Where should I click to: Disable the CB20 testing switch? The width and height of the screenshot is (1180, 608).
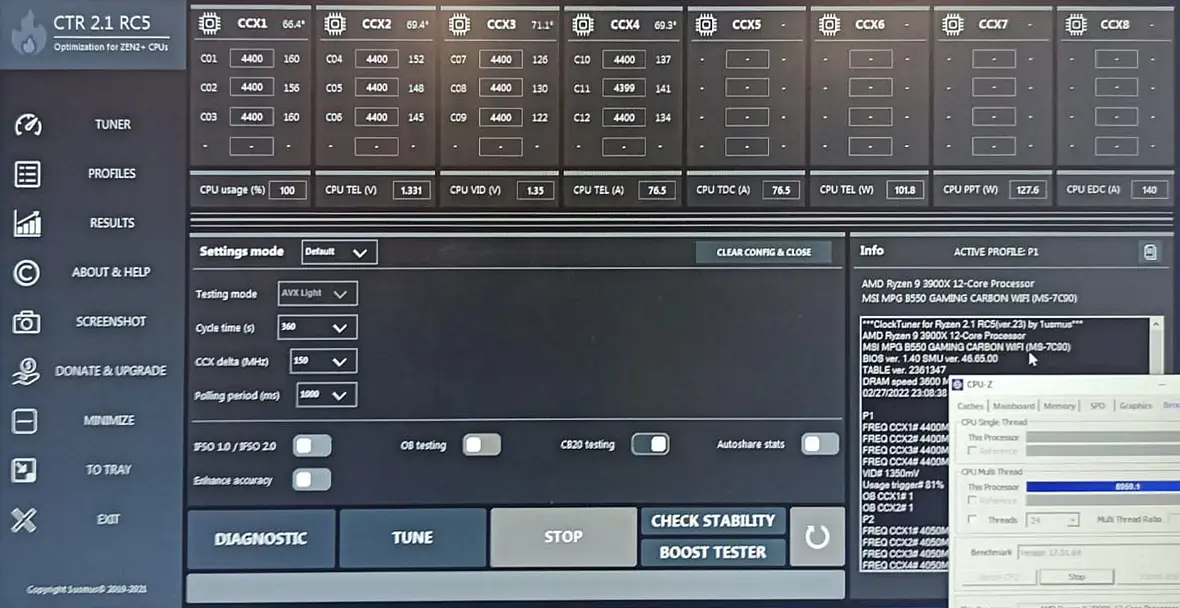click(650, 444)
